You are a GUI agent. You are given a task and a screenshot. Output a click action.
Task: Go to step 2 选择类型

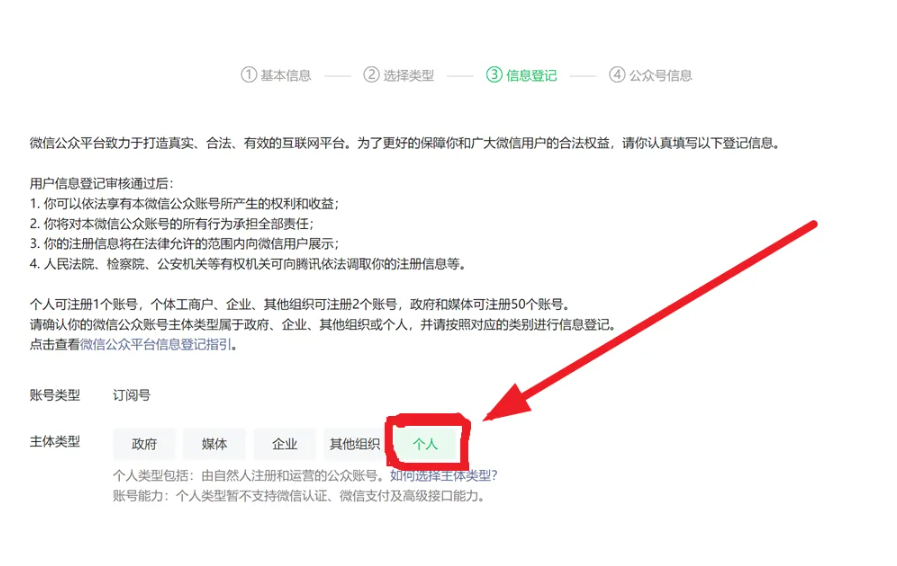(x=399, y=75)
